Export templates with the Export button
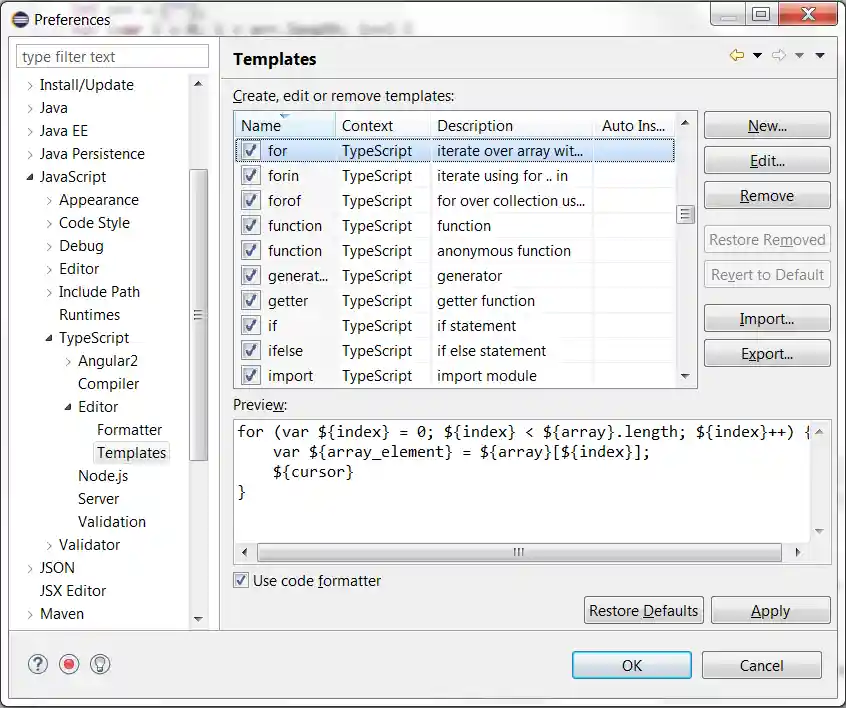The width and height of the screenshot is (846, 708). 767,353
